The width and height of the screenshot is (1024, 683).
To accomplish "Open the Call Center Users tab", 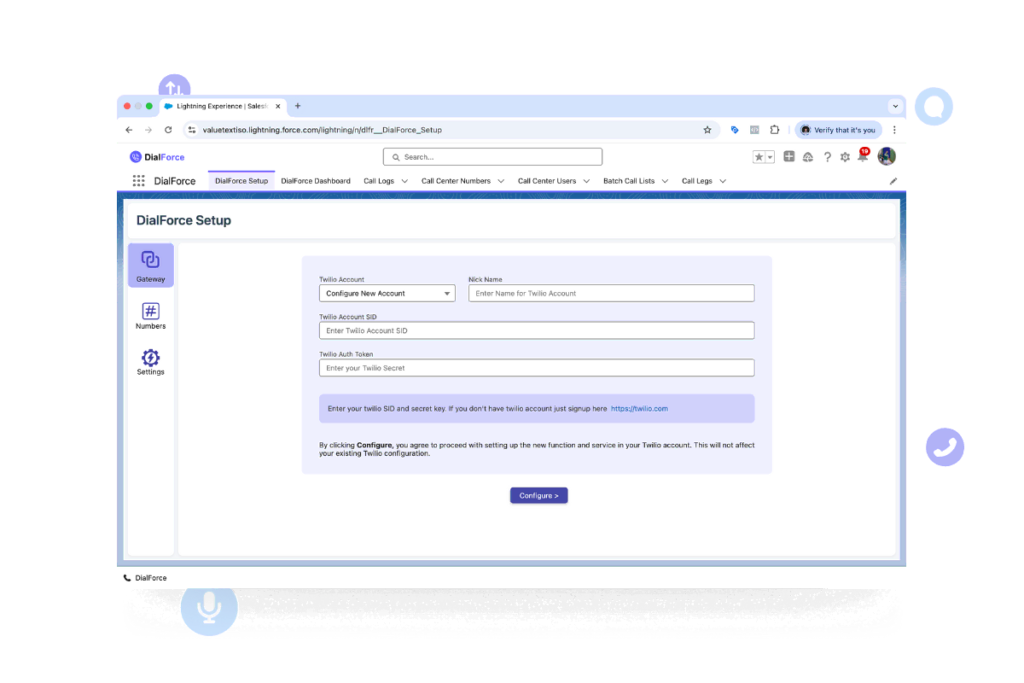I will 548,181.
